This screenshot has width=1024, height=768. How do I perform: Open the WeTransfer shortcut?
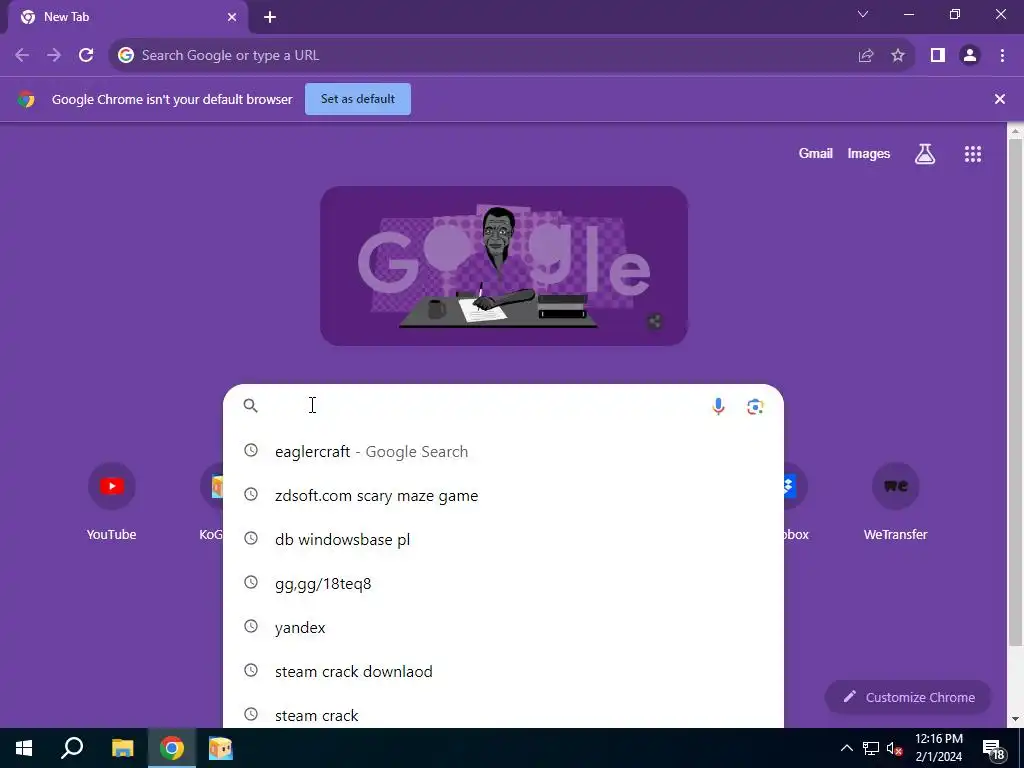click(895, 502)
